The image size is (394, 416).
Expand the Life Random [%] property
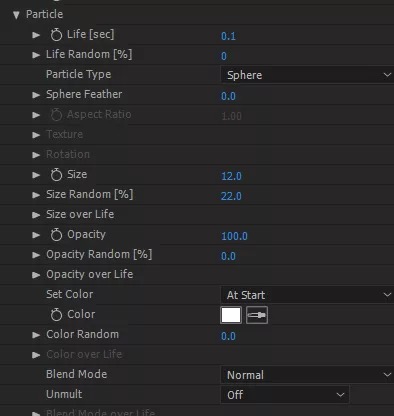(36, 55)
